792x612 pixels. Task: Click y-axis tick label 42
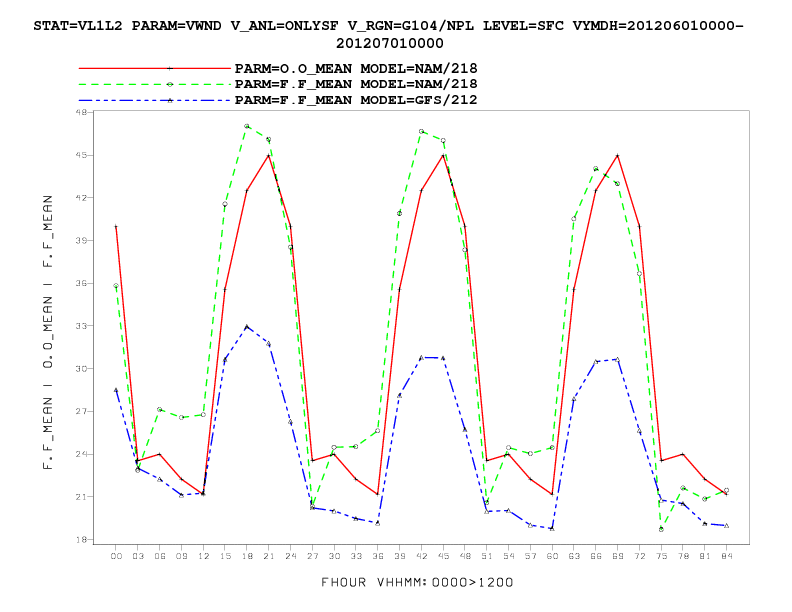[80, 197]
